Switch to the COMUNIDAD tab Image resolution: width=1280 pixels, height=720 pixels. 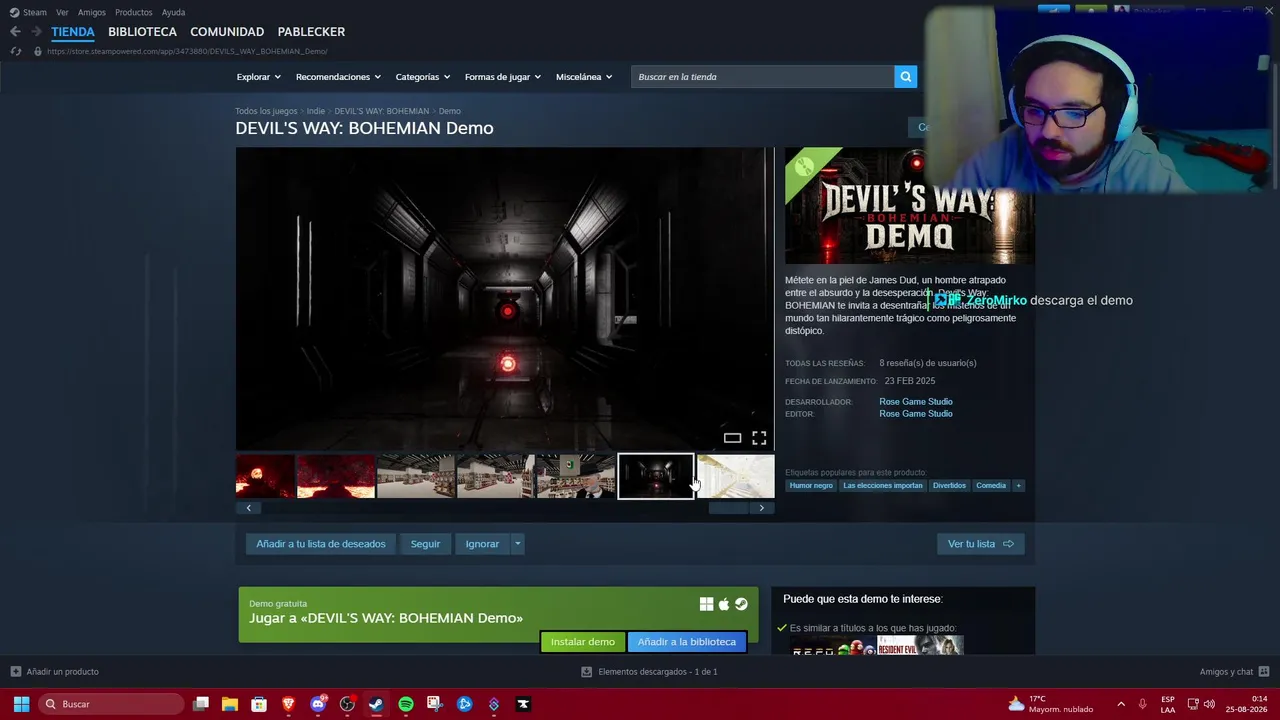pyautogui.click(x=227, y=32)
